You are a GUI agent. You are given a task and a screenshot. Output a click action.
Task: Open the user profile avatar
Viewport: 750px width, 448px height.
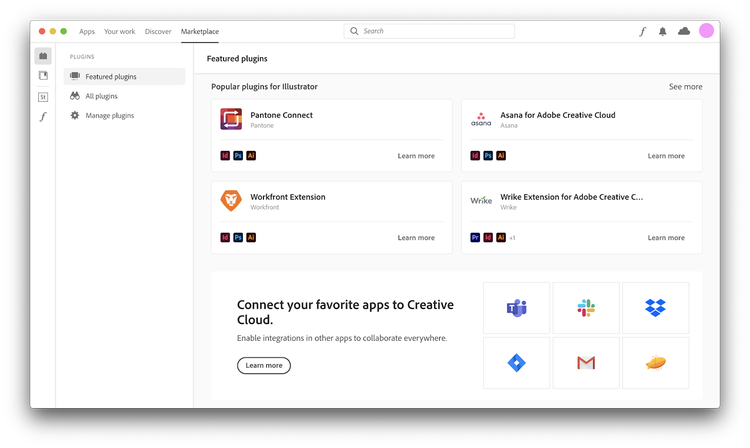pos(707,31)
